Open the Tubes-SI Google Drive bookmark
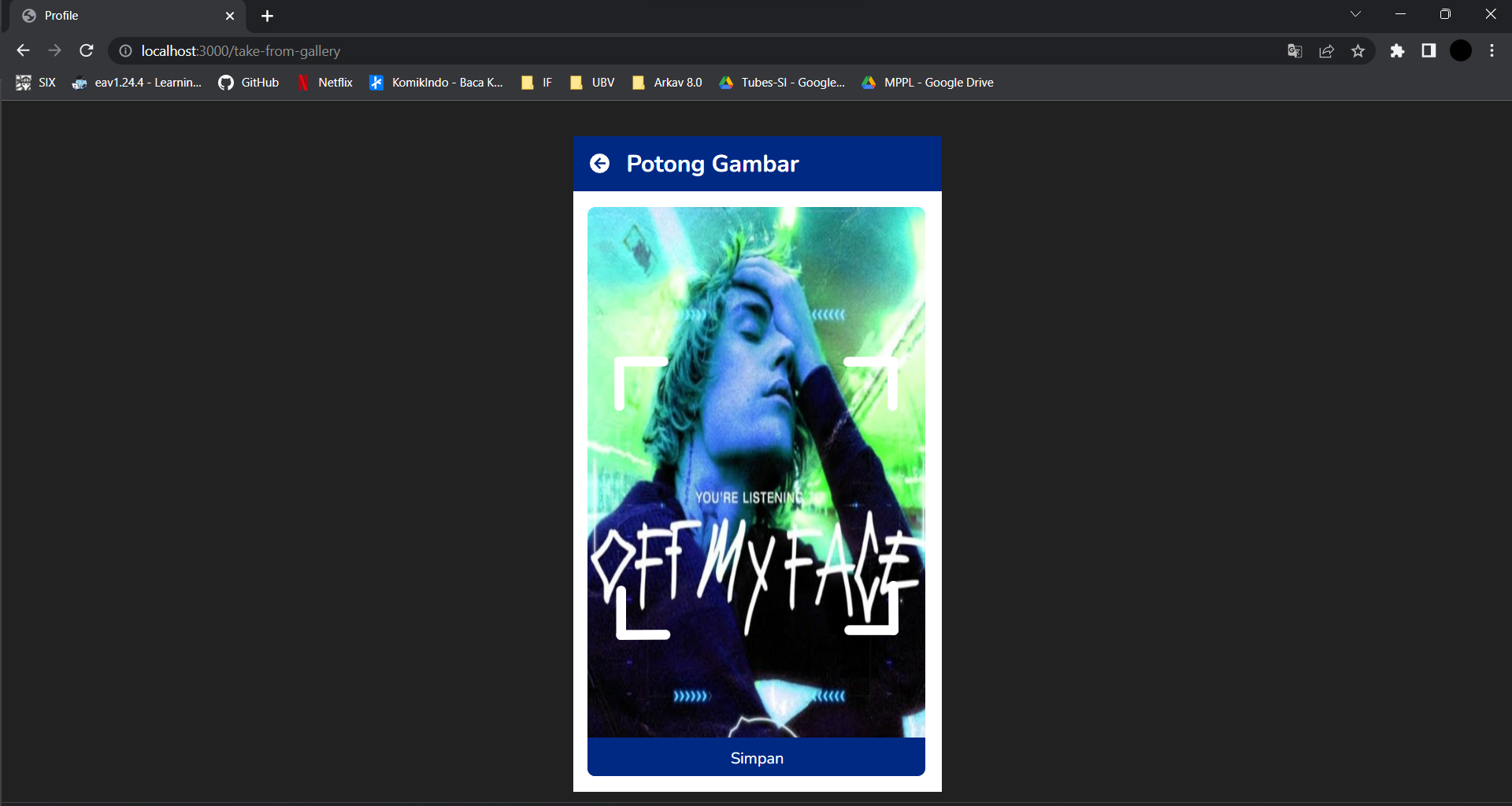The height and width of the screenshot is (806, 1512). point(782,83)
